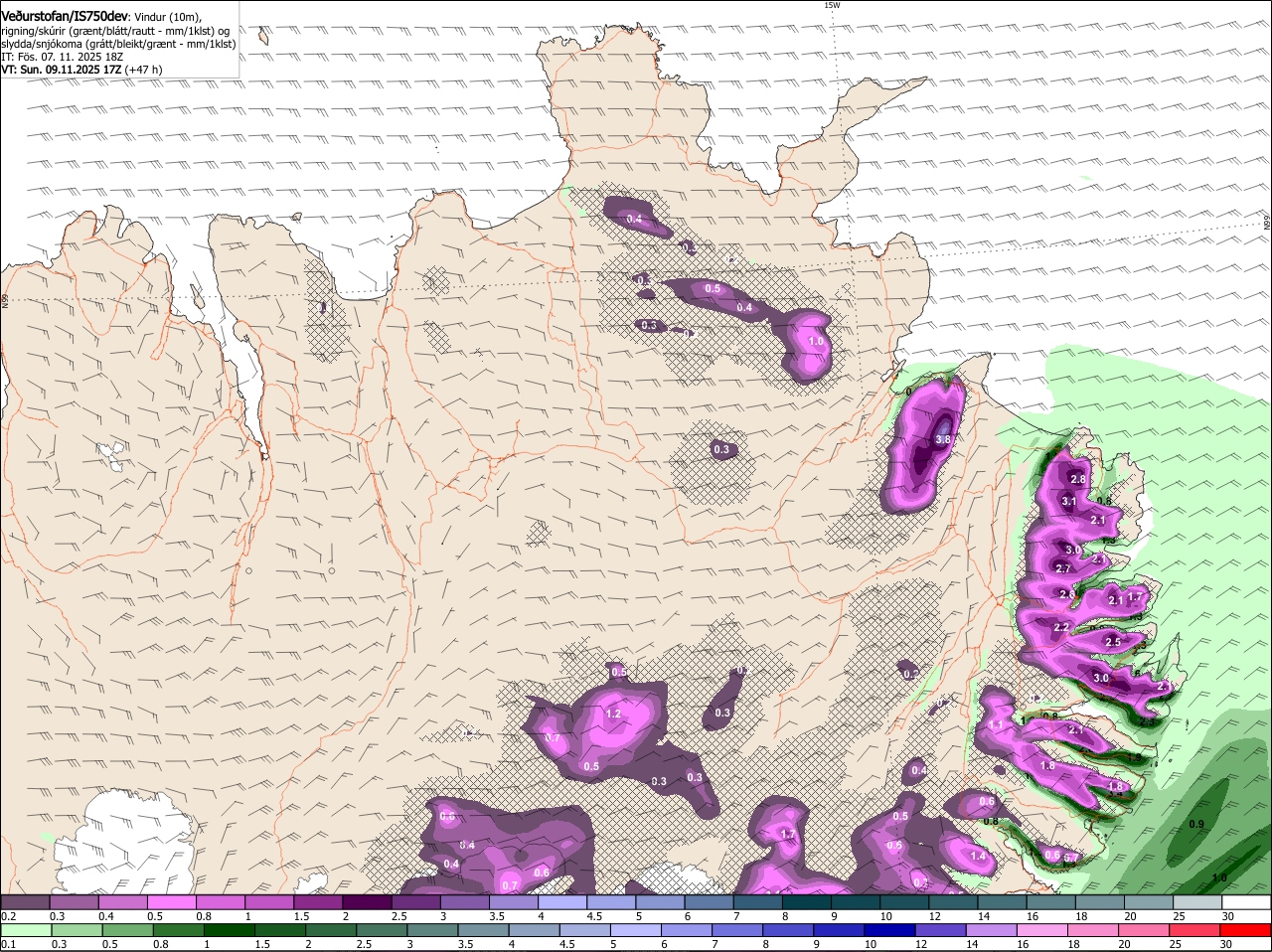
Task: Select purple-scale swatch between 0.3 and 0.4
Action: pyautogui.click(x=74, y=902)
